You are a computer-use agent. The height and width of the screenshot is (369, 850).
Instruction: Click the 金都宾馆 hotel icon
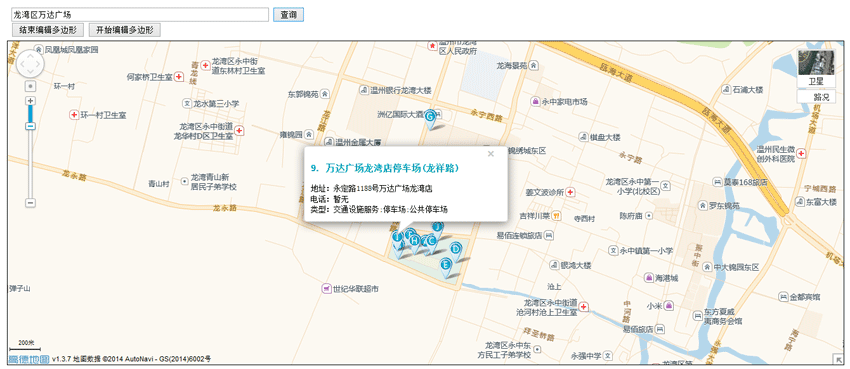(x=783, y=297)
